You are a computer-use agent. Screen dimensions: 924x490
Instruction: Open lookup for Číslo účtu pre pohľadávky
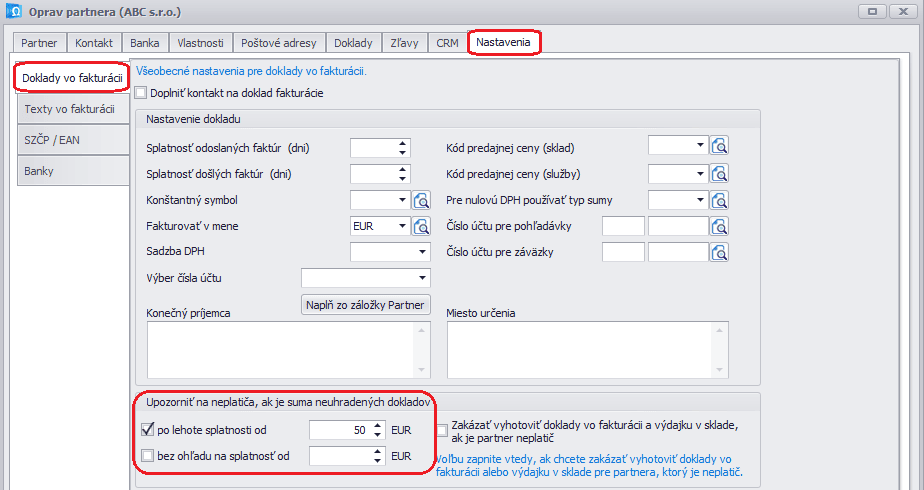coord(718,226)
